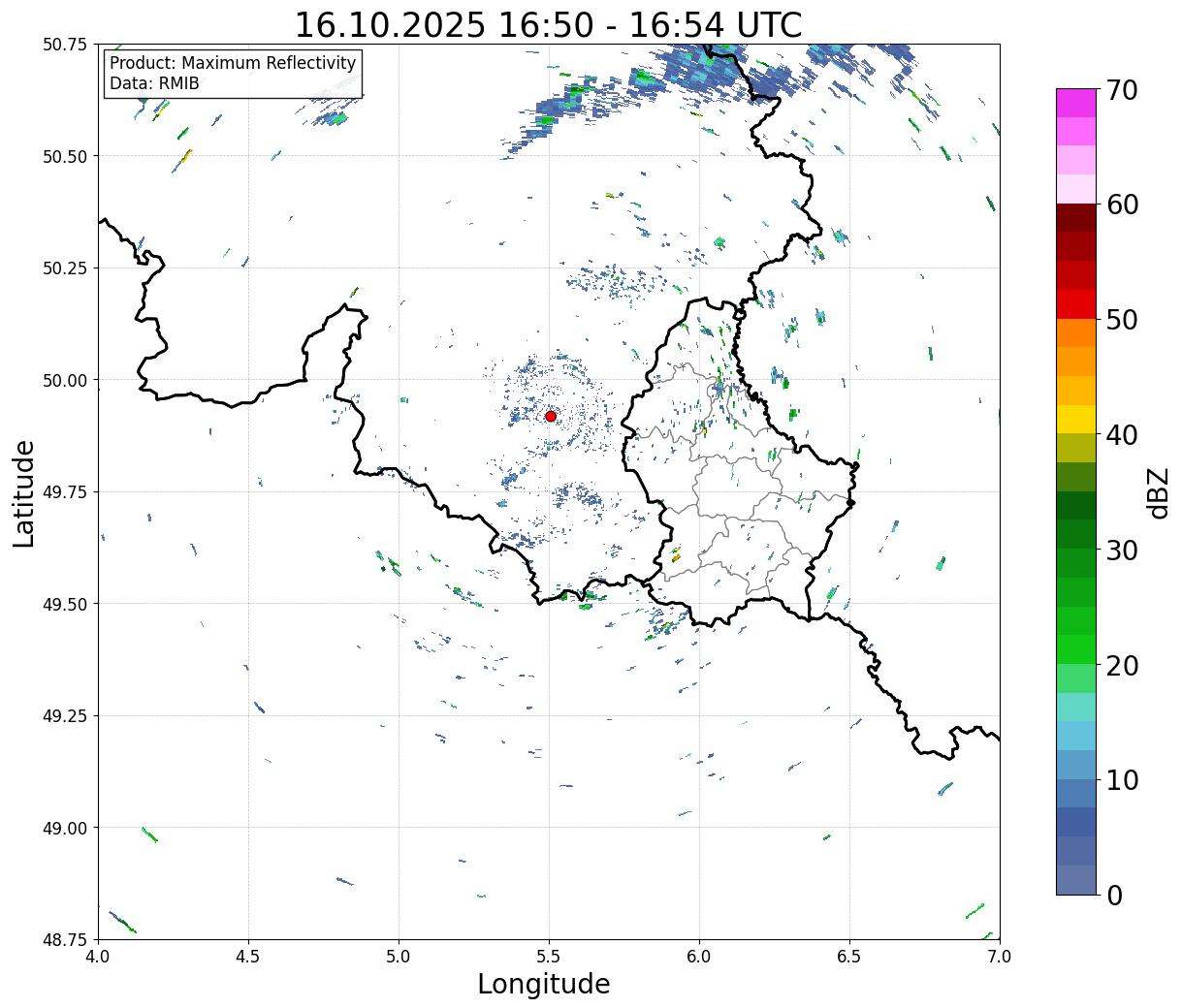This screenshot has width=1182, height=1008.
Task: Click the magenta swatch at top of colorbar
Action: pyautogui.click(x=1076, y=103)
